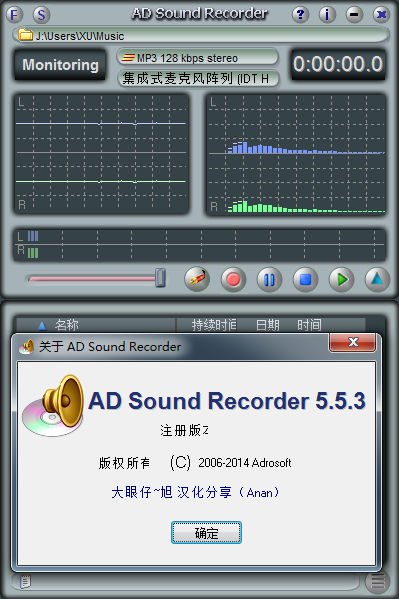
Task: Open the MP3 128 kbps stereo format selector
Action: (x=198, y=58)
